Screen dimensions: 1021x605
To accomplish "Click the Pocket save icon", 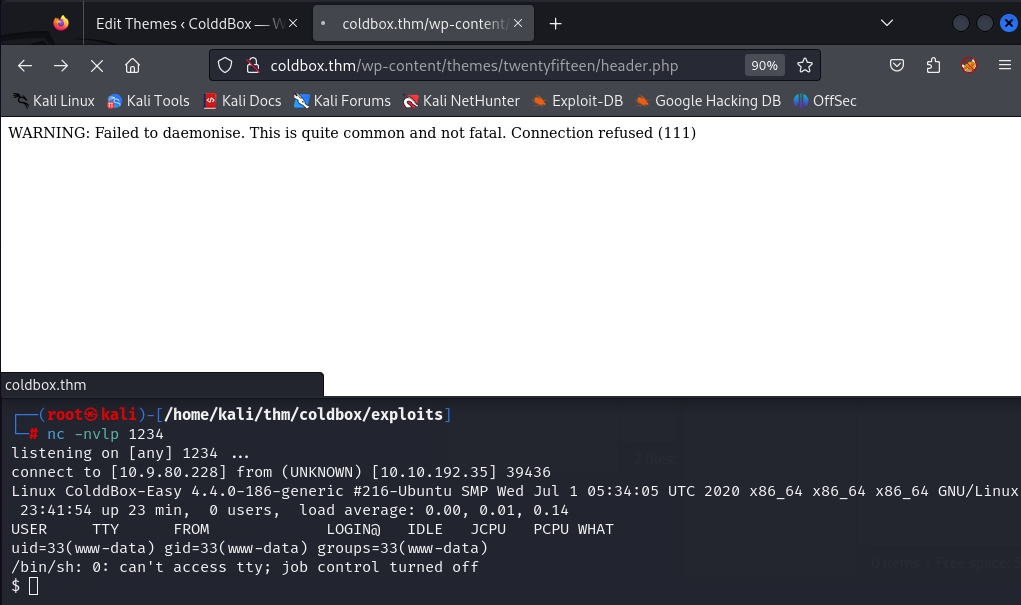I will (x=897, y=66).
